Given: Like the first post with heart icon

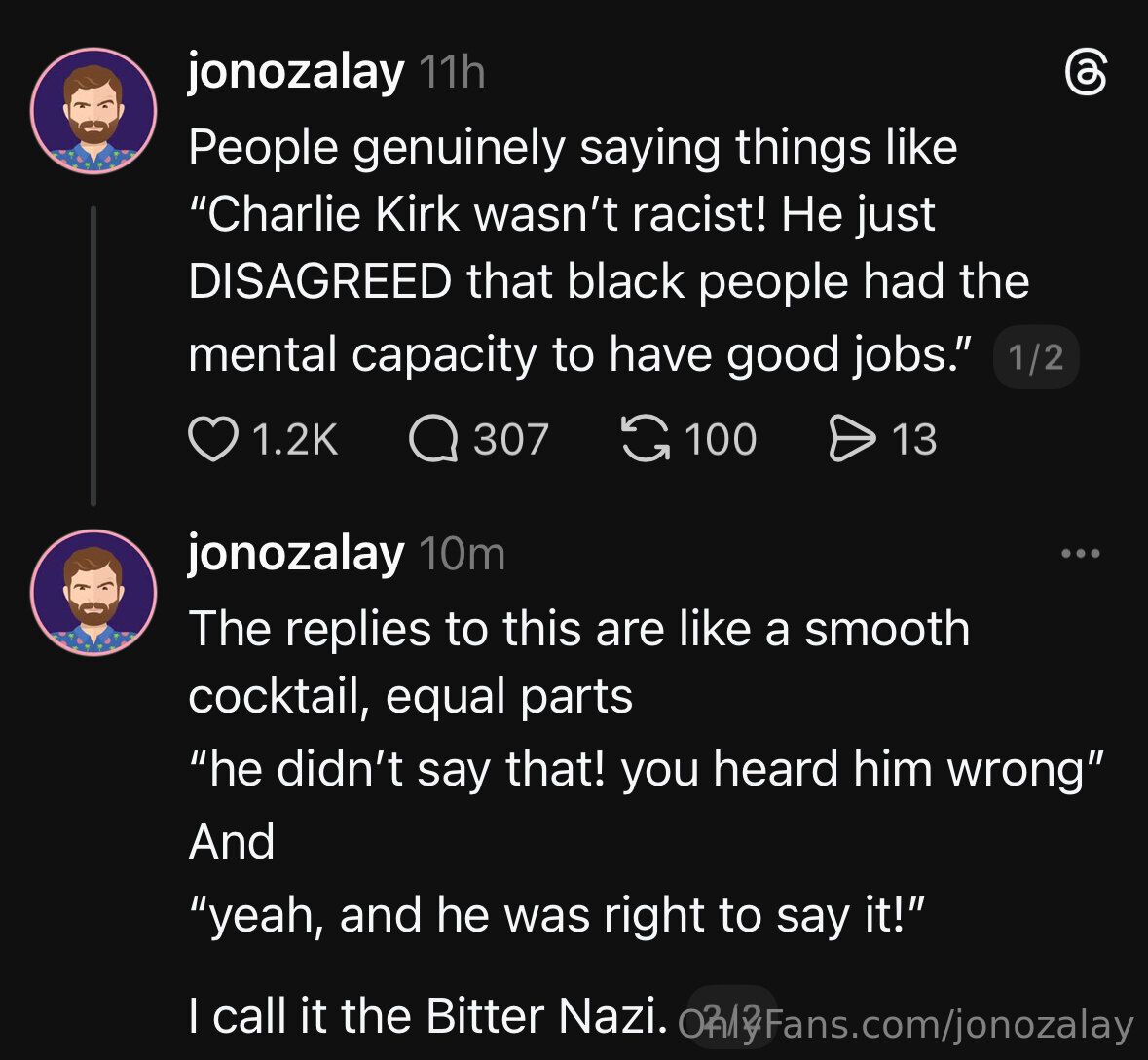Looking at the screenshot, I should 213,440.
